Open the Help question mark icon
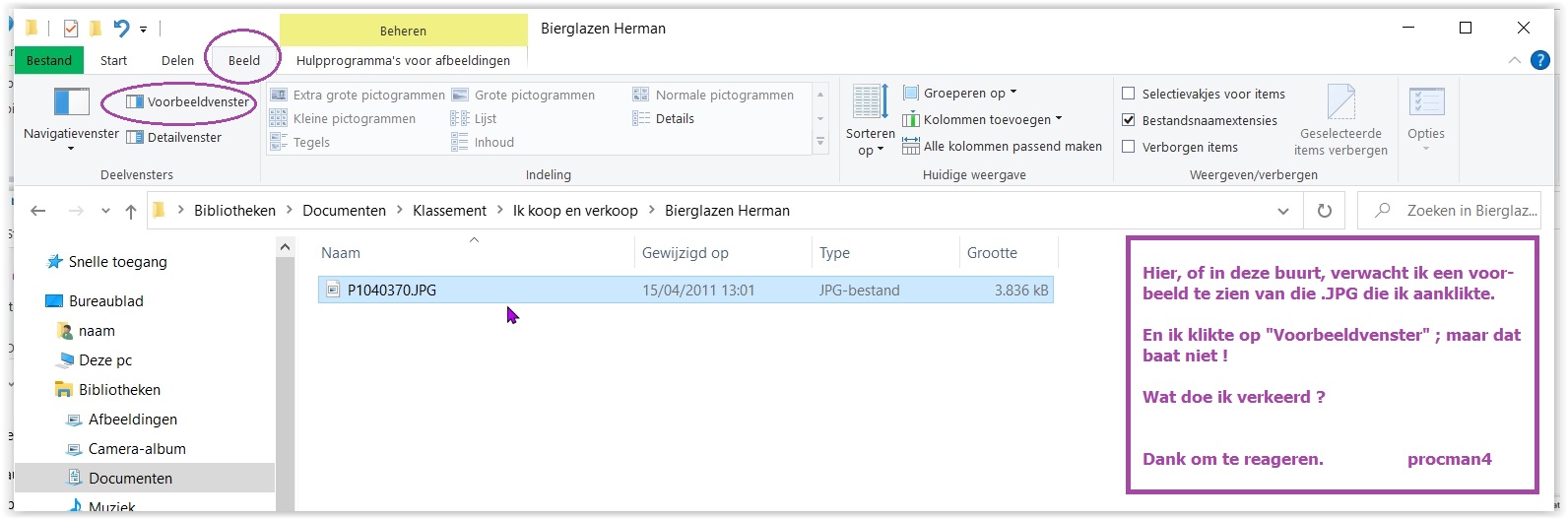This screenshot has height=519, width=1568. pos(1540,60)
